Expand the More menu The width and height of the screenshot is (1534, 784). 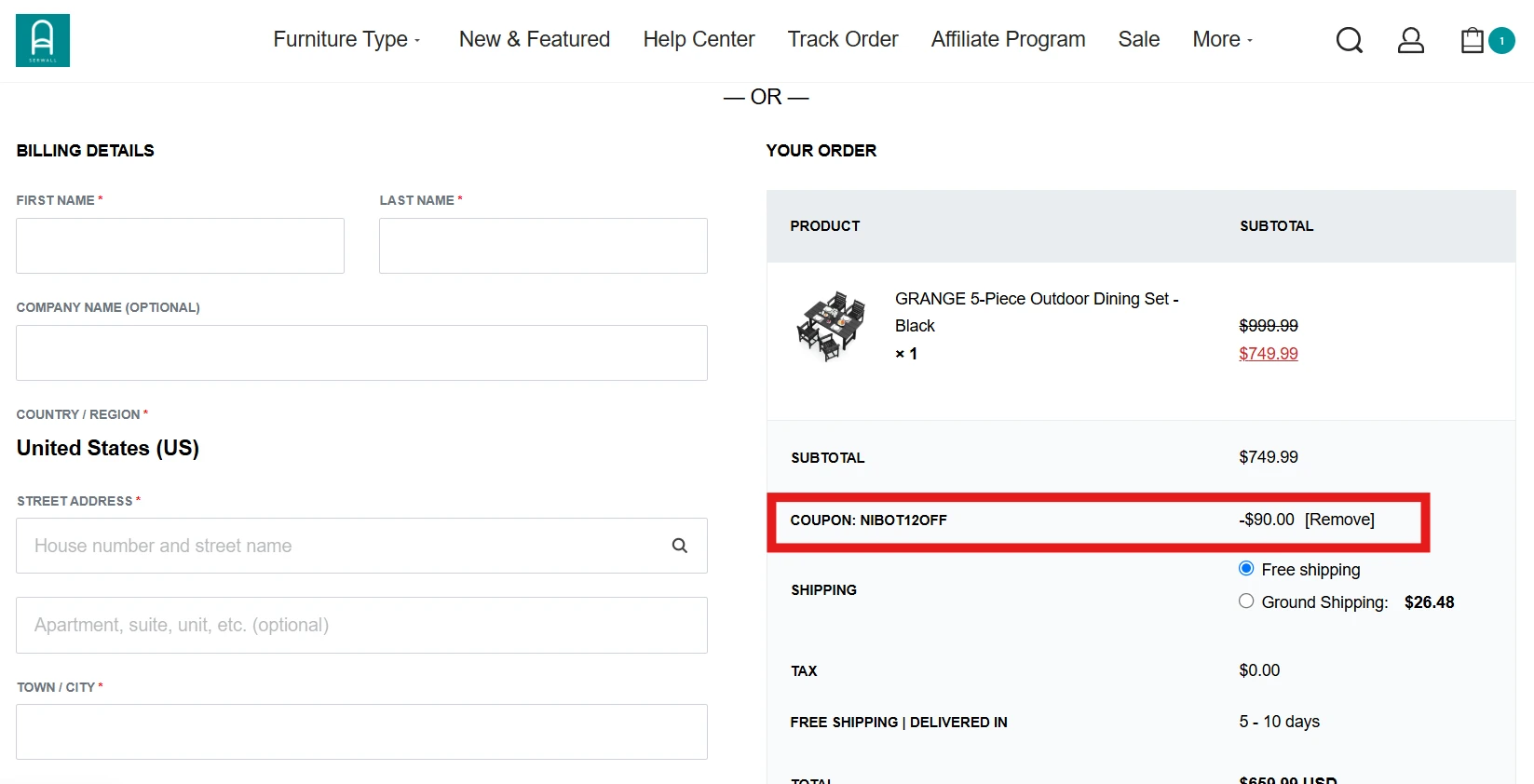pyautogui.click(x=1223, y=39)
